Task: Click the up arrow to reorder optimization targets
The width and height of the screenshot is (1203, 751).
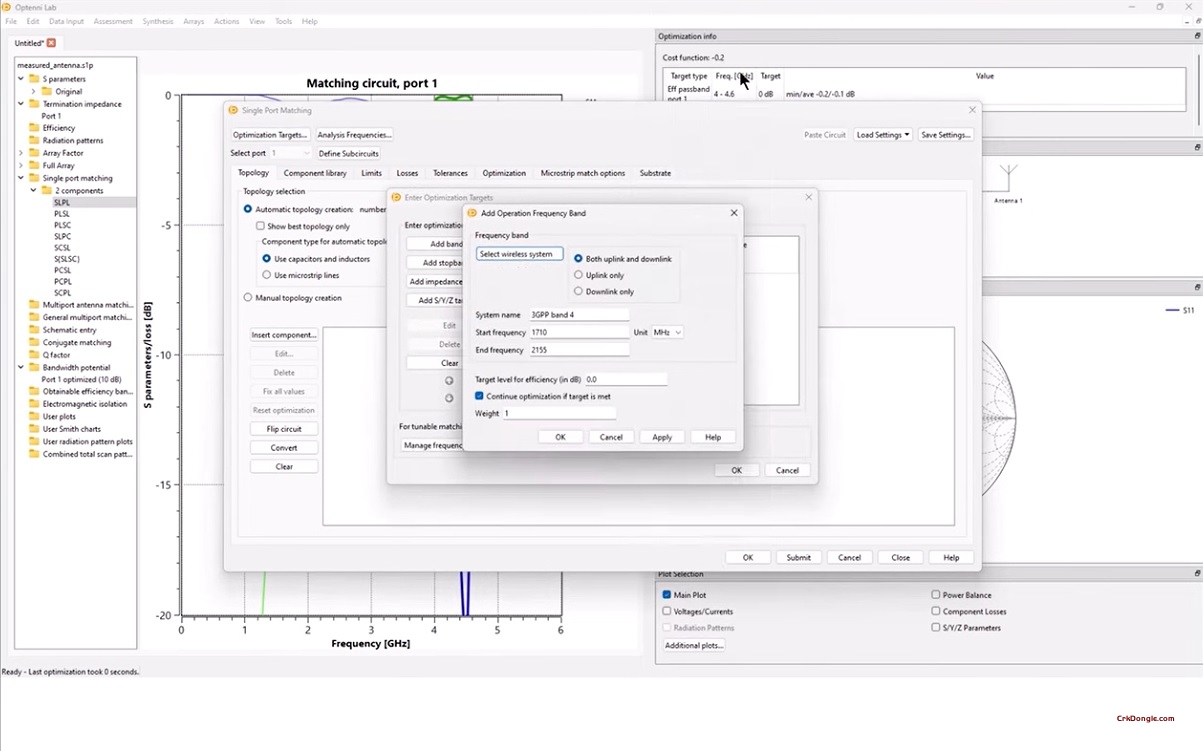Action: [x=449, y=380]
